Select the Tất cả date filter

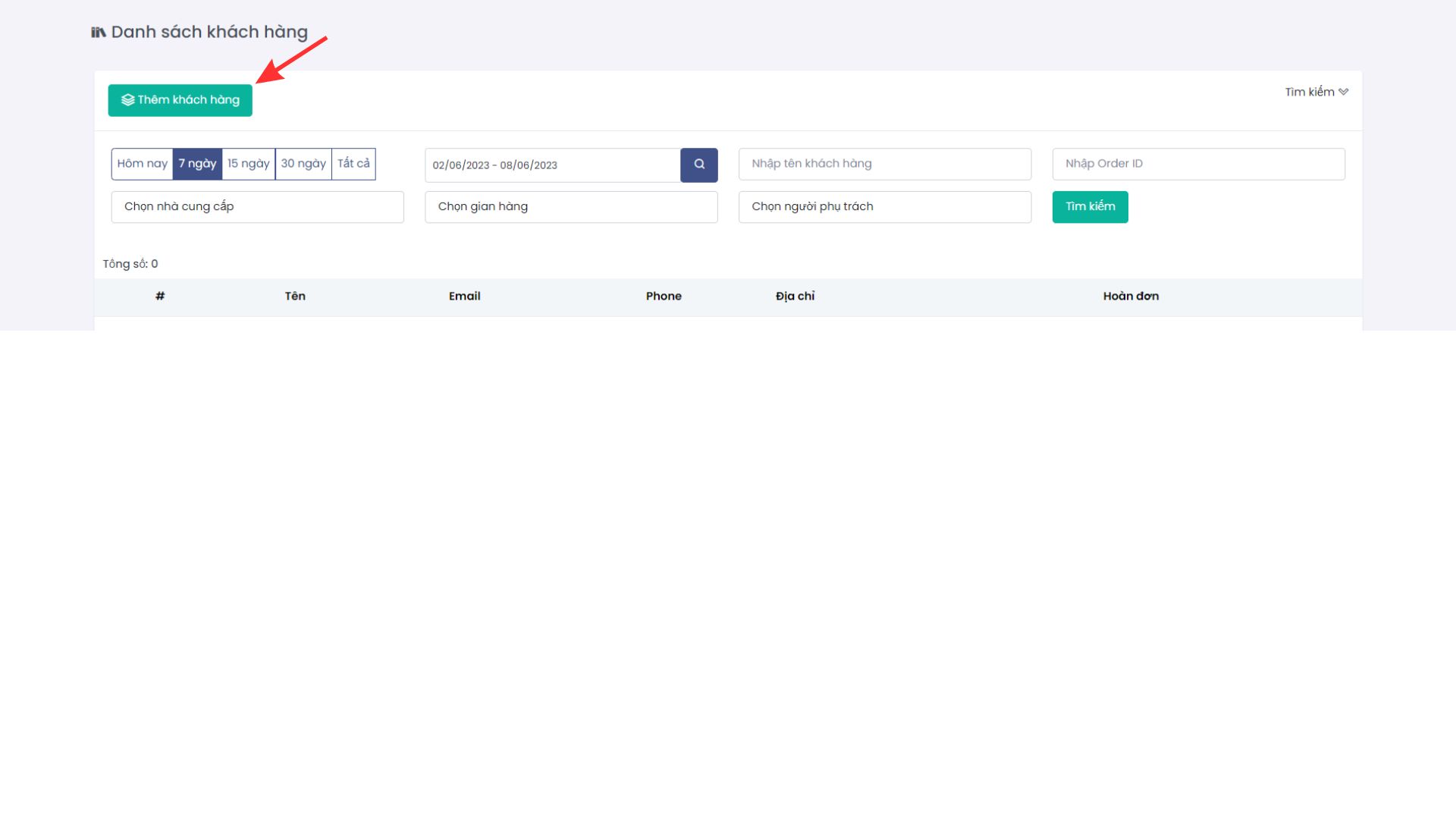pyautogui.click(x=353, y=164)
